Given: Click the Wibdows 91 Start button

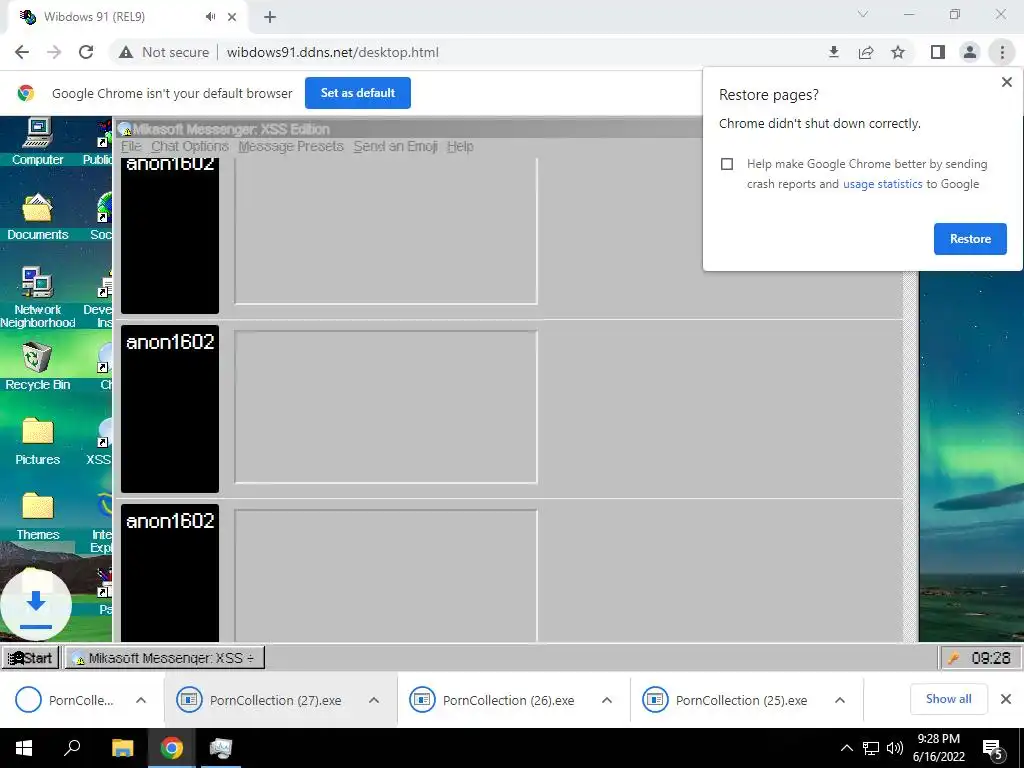Looking at the screenshot, I should click(x=31, y=658).
